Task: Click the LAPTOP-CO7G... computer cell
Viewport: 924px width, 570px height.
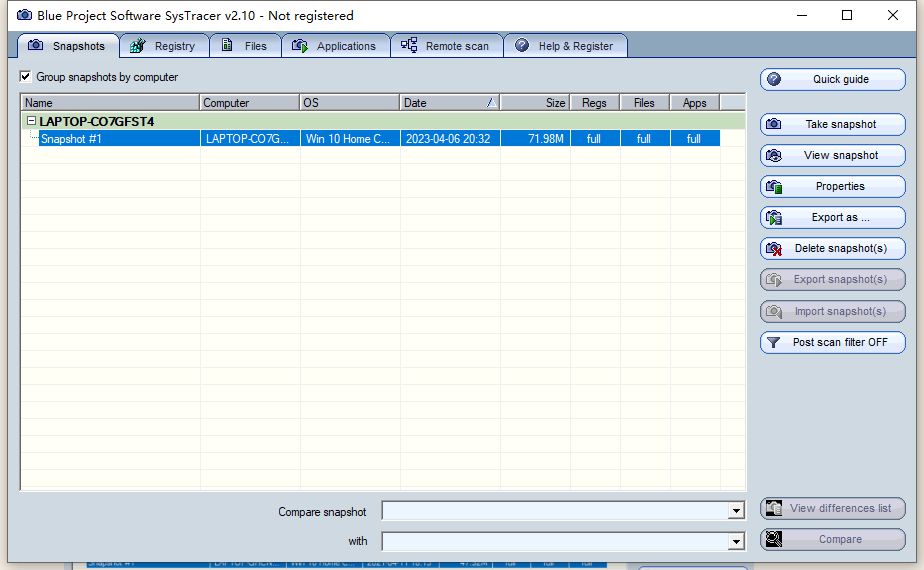Action: pos(248,139)
